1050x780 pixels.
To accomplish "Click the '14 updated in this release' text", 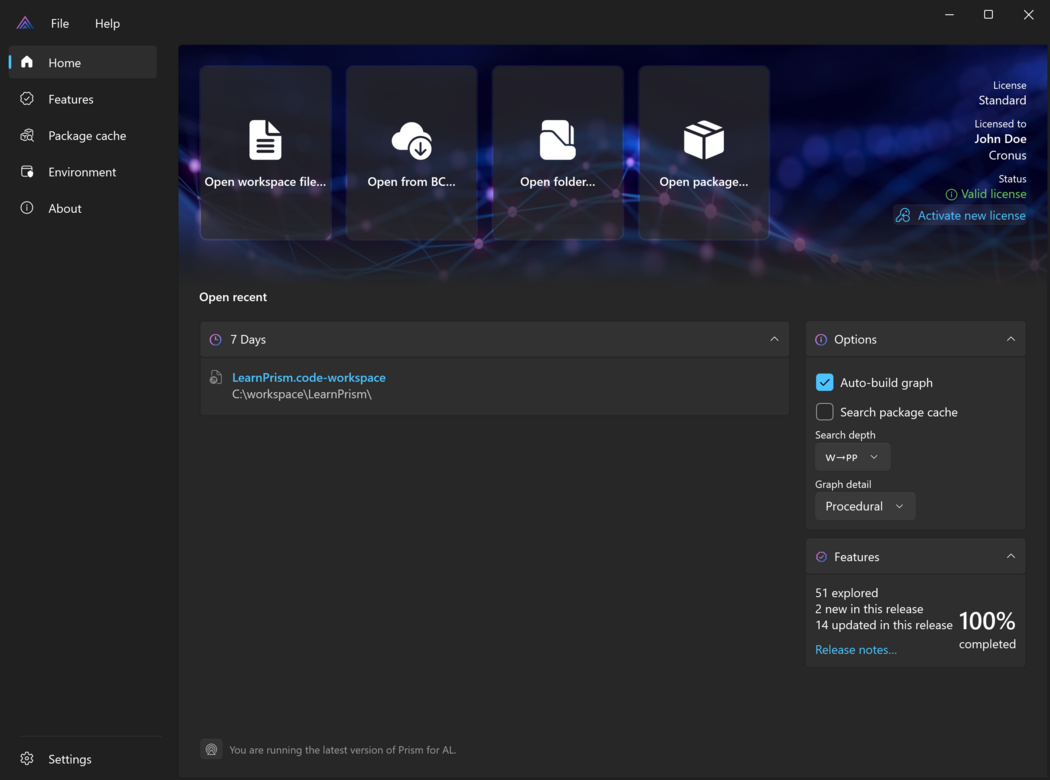I will (x=884, y=625).
